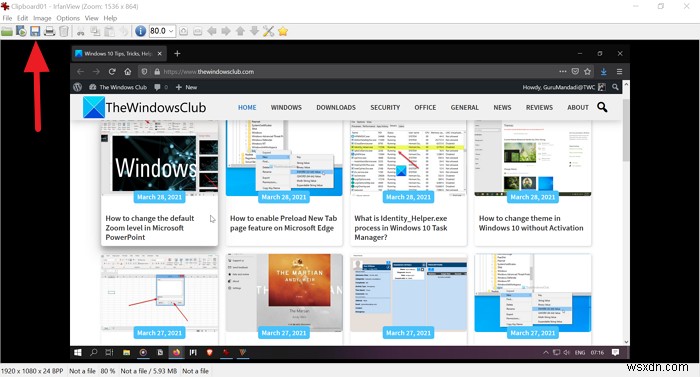Click HOME in the site navigation
Screen dimensions: 700x377
(247, 107)
